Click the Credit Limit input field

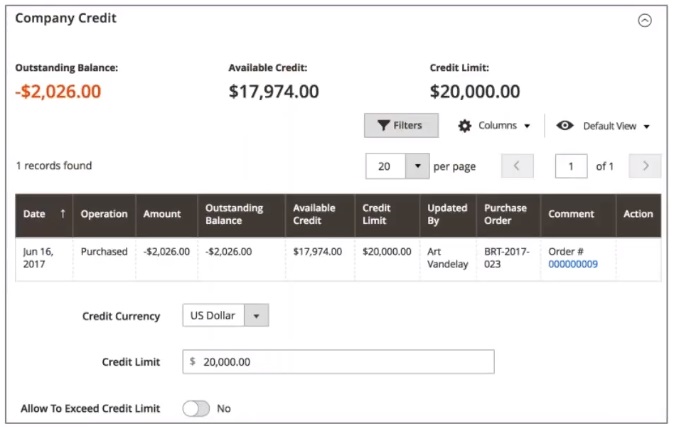click(338, 362)
